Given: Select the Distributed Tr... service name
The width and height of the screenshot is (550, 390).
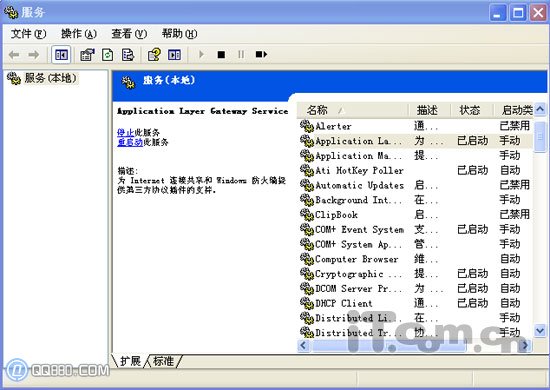Looking at the screenshot, I should coord(358,332).
